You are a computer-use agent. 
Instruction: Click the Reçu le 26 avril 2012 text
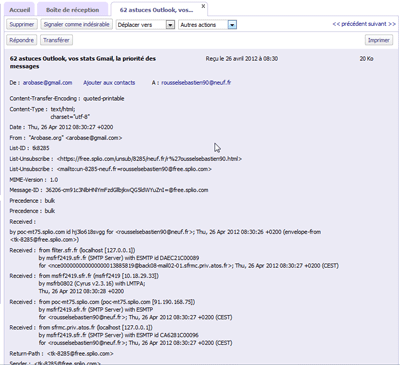pyautogui.click(x=242, y=59)
